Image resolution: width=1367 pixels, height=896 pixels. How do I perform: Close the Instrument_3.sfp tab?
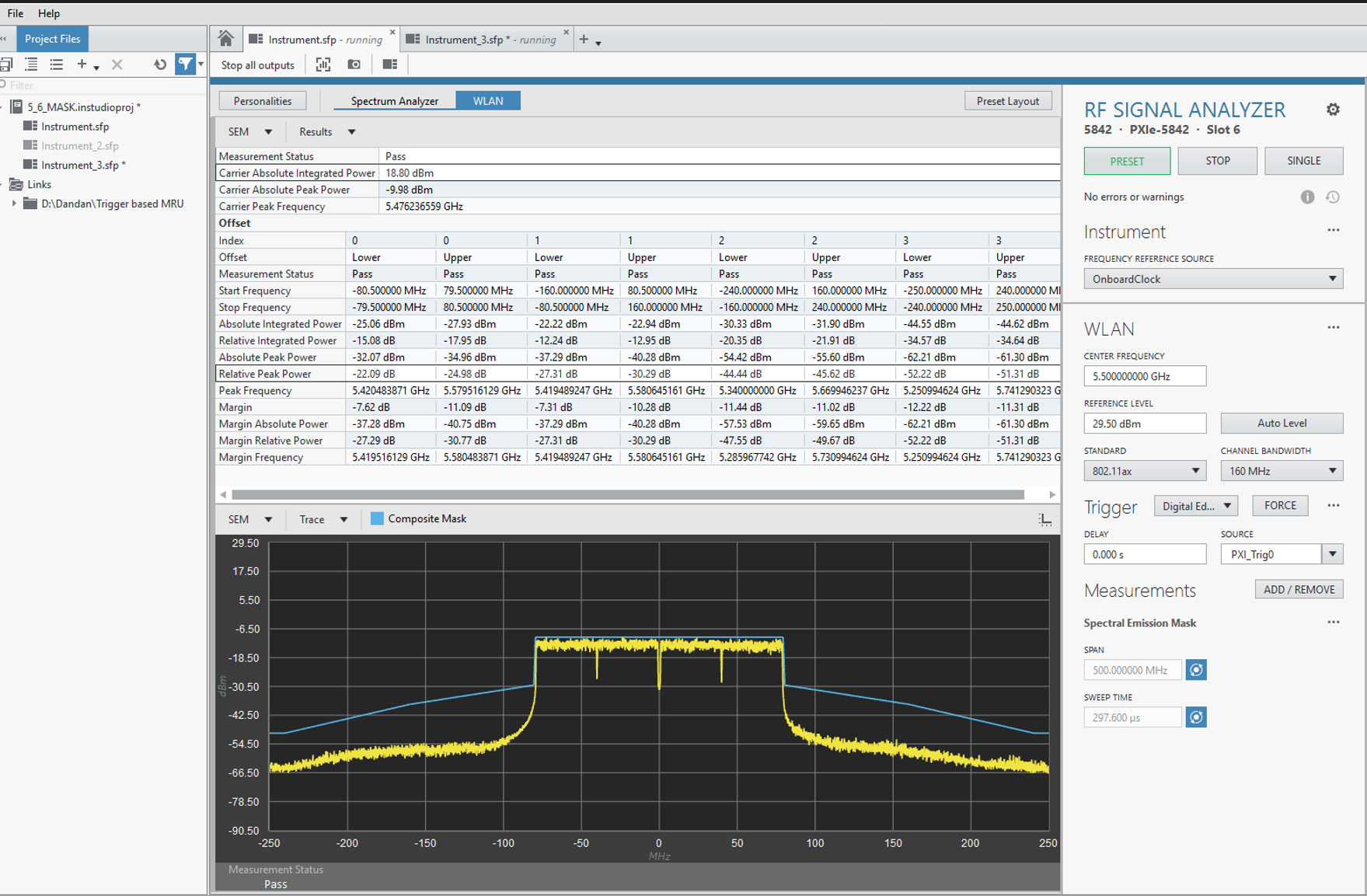pyautogui.click(x=566, y=33)
